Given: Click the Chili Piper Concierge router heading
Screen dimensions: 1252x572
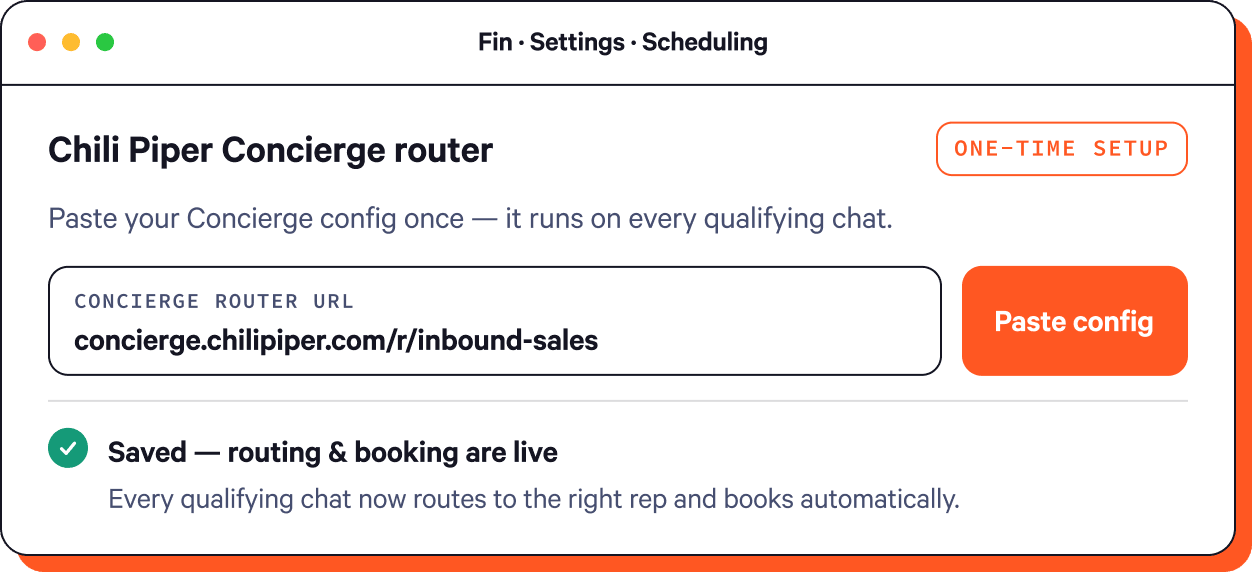Looking at the screenshot, I should point(271,150).
